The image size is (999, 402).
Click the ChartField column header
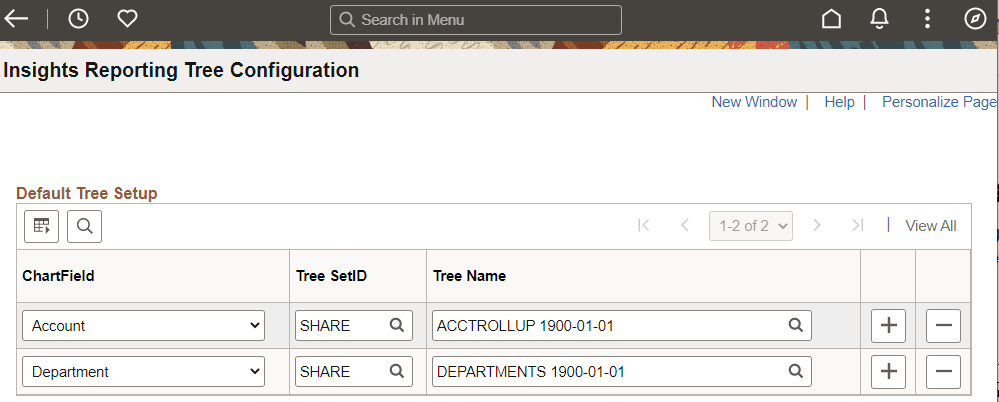point(58,276)
